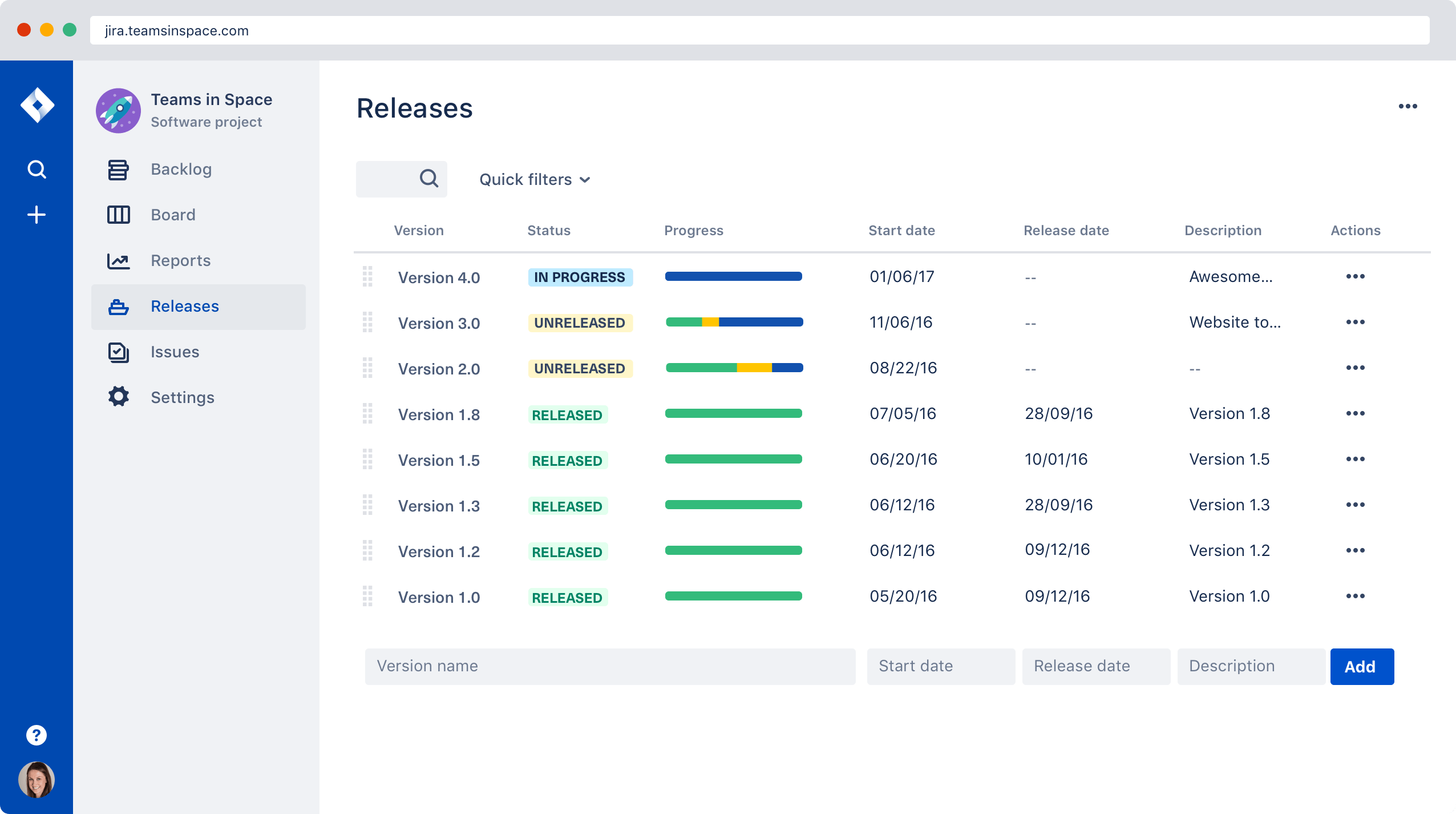
Task: Click the Version name input field
Action: click(610, 666)
